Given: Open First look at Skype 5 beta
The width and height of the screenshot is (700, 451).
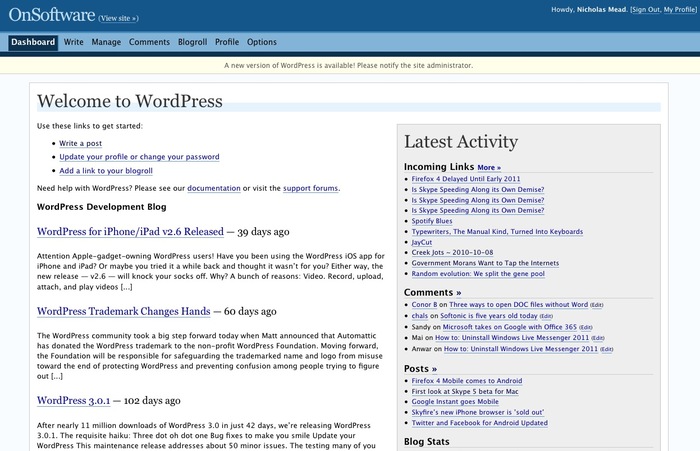Looking at the screenshot, I should click(465, 392).
